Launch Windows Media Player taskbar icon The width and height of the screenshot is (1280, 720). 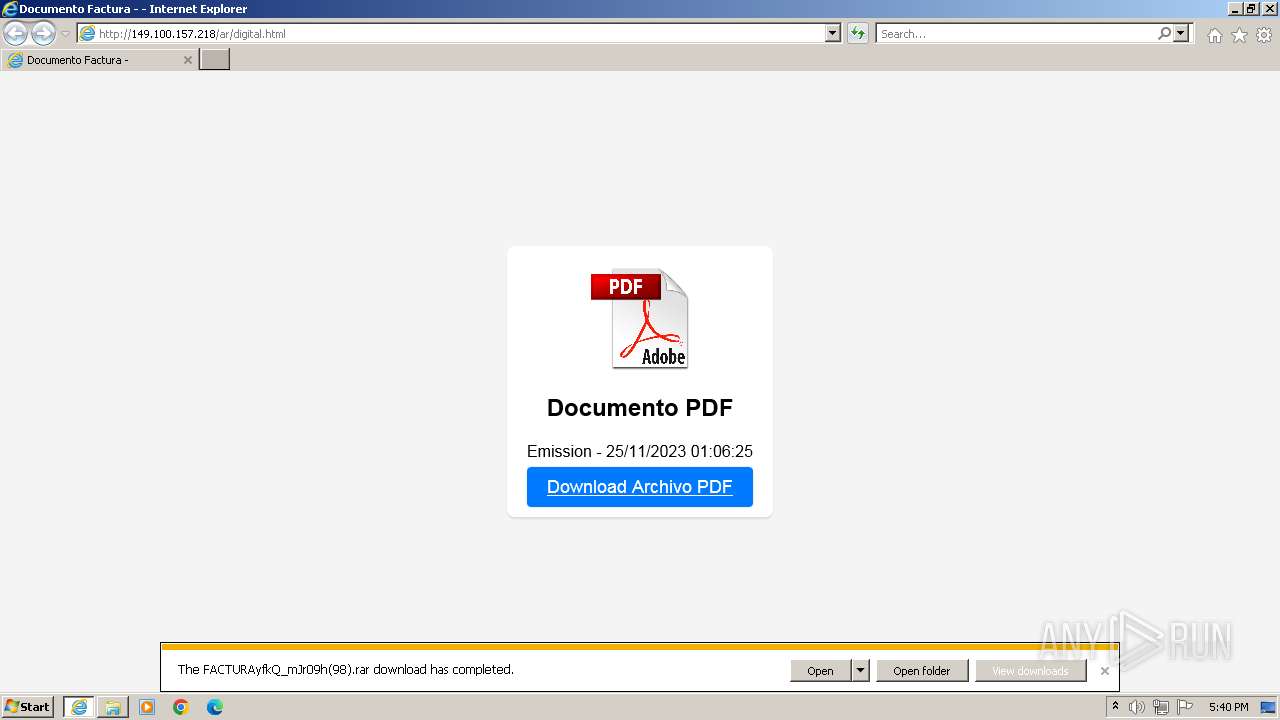pos(147,707)
